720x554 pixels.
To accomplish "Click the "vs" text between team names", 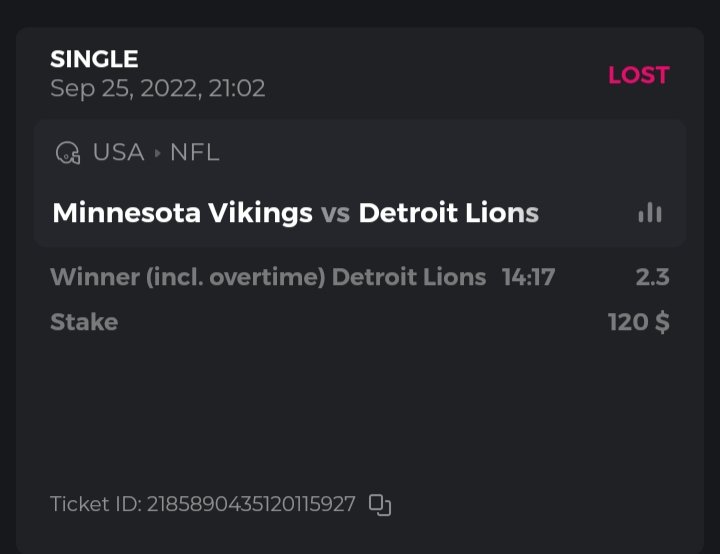I will (335, 213).
